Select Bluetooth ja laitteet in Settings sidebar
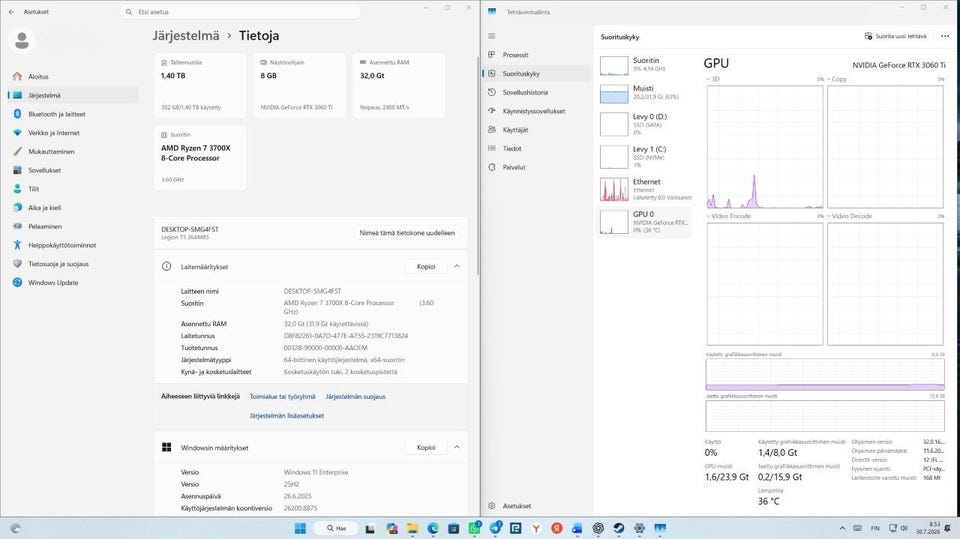Viewport: 960px width, 539px height. (56, 114)
